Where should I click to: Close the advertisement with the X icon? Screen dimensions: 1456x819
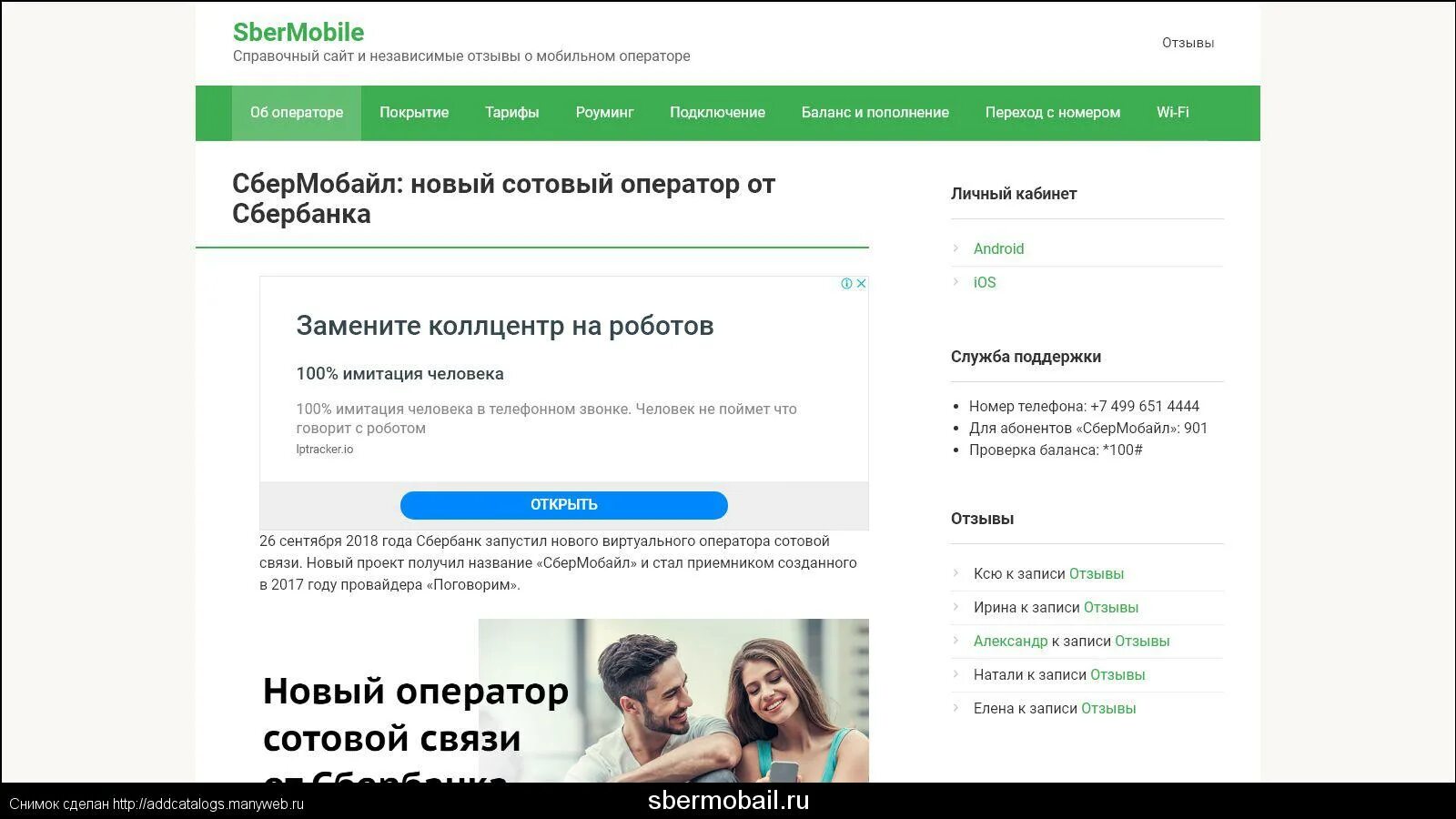point(861,284)
